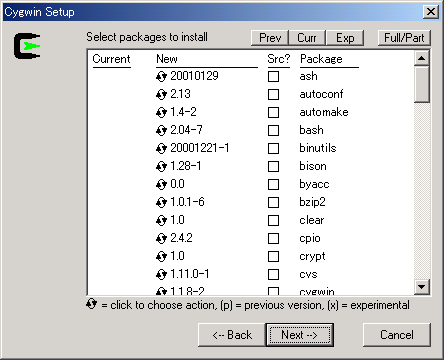
Task: Click the action cycle icon for bzip2 1.0.1-6
Action: (161, 202)
